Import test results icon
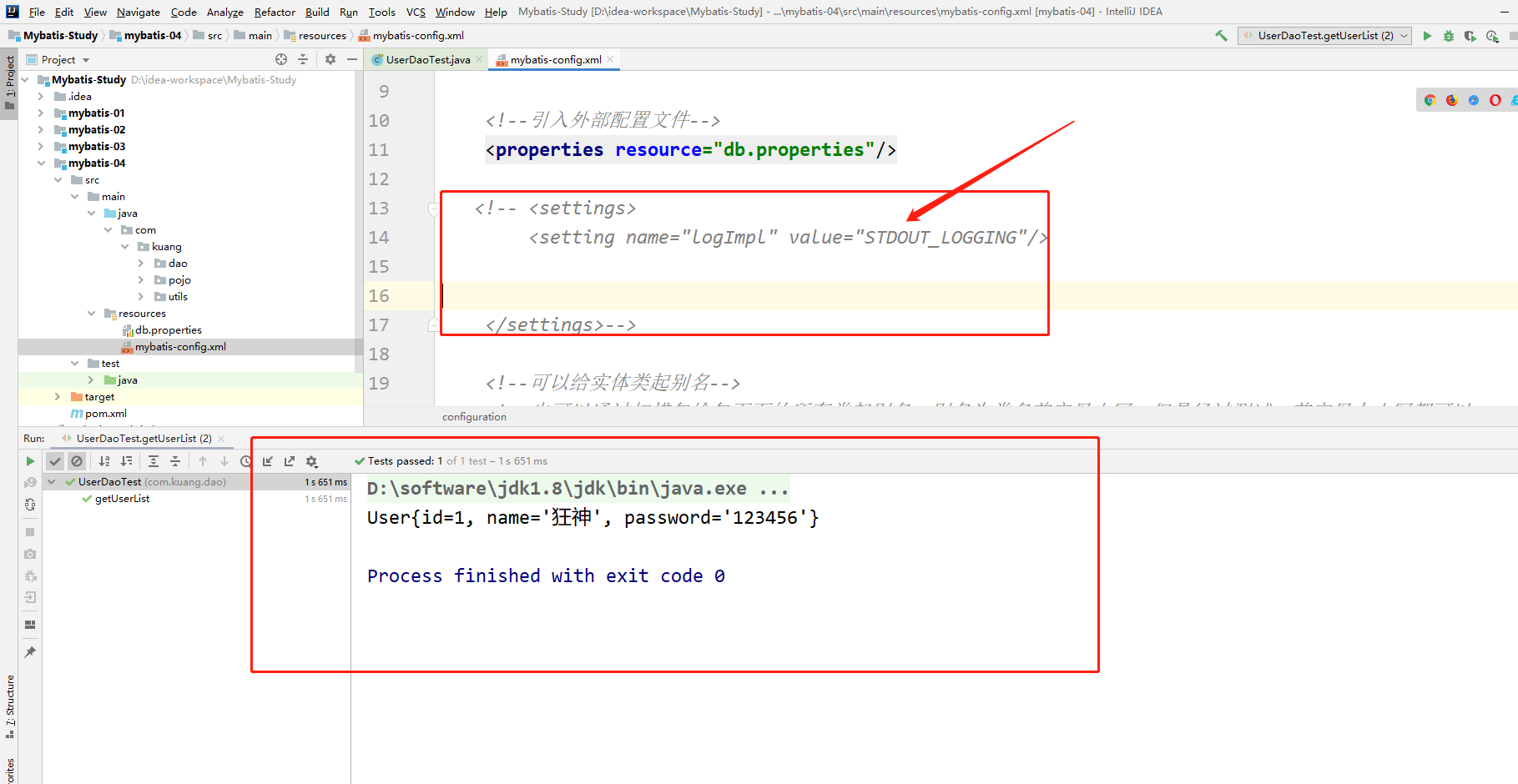Screen dimensions: 1518x784 (x=268, y=461)
